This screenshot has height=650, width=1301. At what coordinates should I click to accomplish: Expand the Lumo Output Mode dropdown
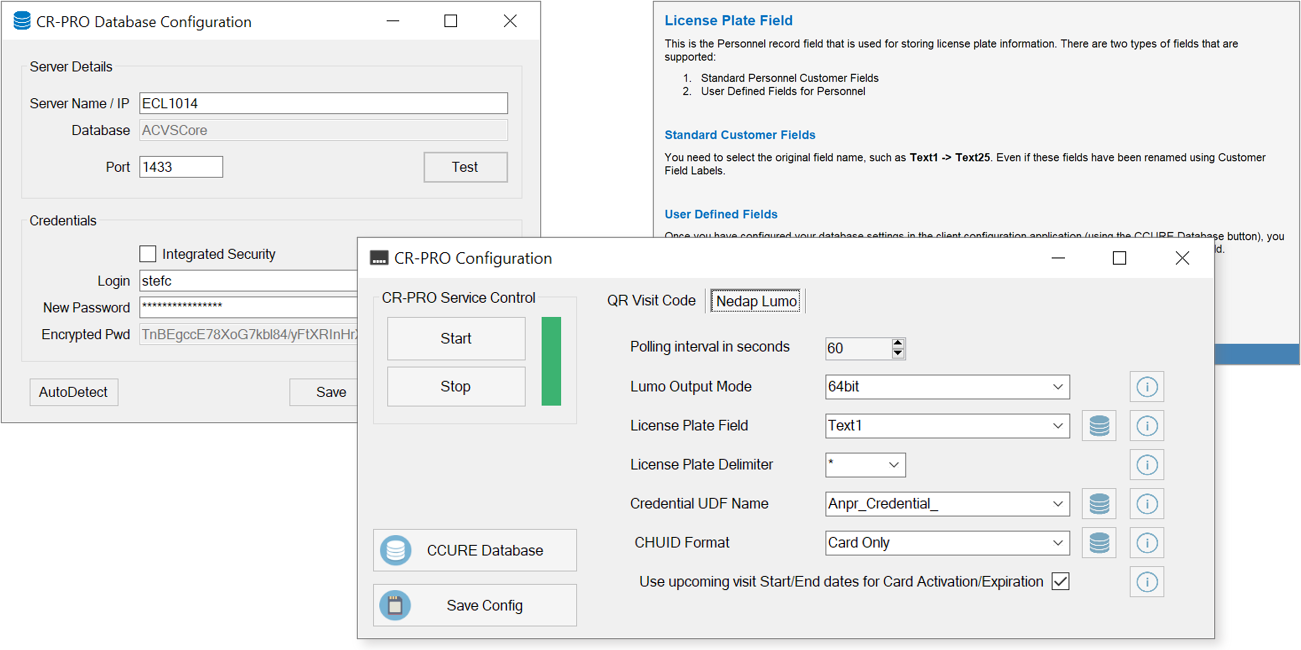tap(1058, 387)
